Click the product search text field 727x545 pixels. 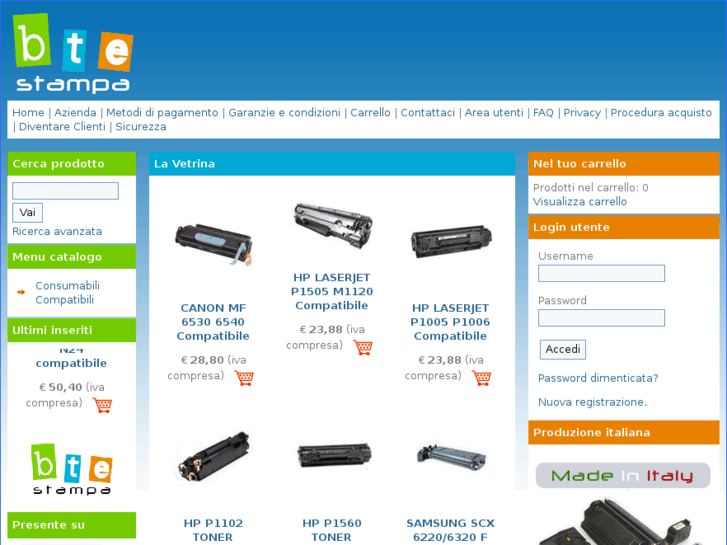point(65,191)
